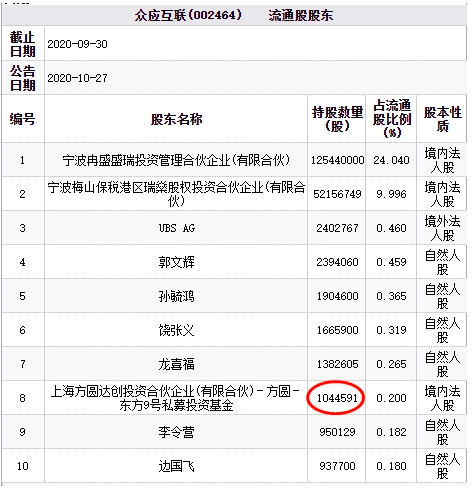The height and width of the screenshot is (489, 472).
Task: Click the ratio value 0.460
Action: pos(391,228)
